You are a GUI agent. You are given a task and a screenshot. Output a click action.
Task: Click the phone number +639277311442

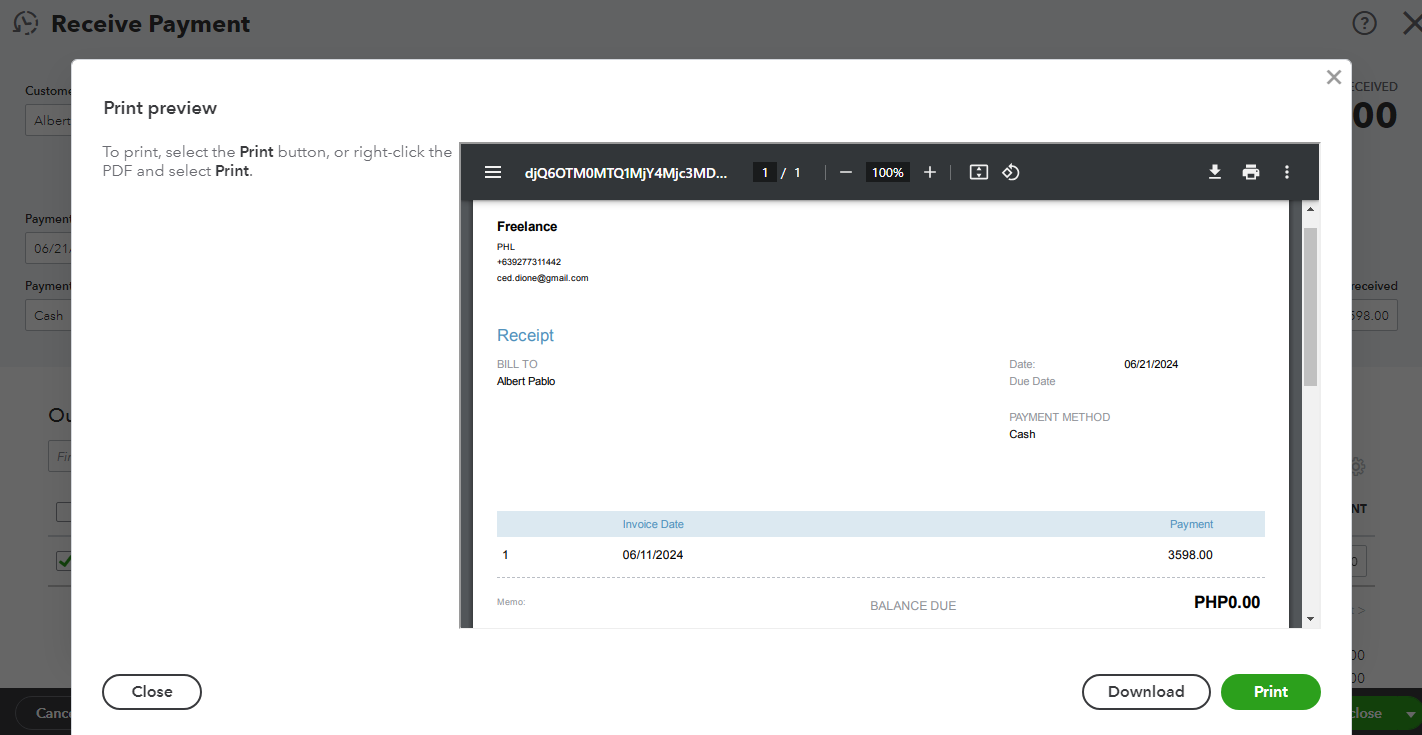tap(529, 262)
